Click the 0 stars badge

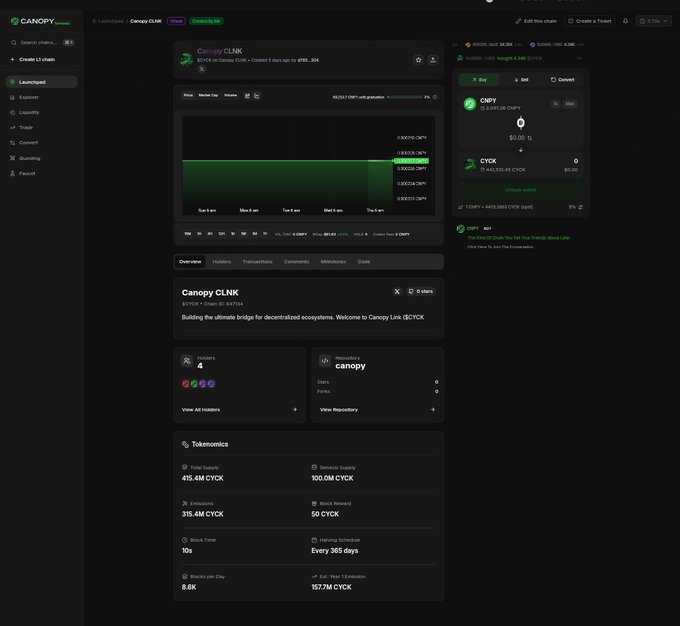421,292
